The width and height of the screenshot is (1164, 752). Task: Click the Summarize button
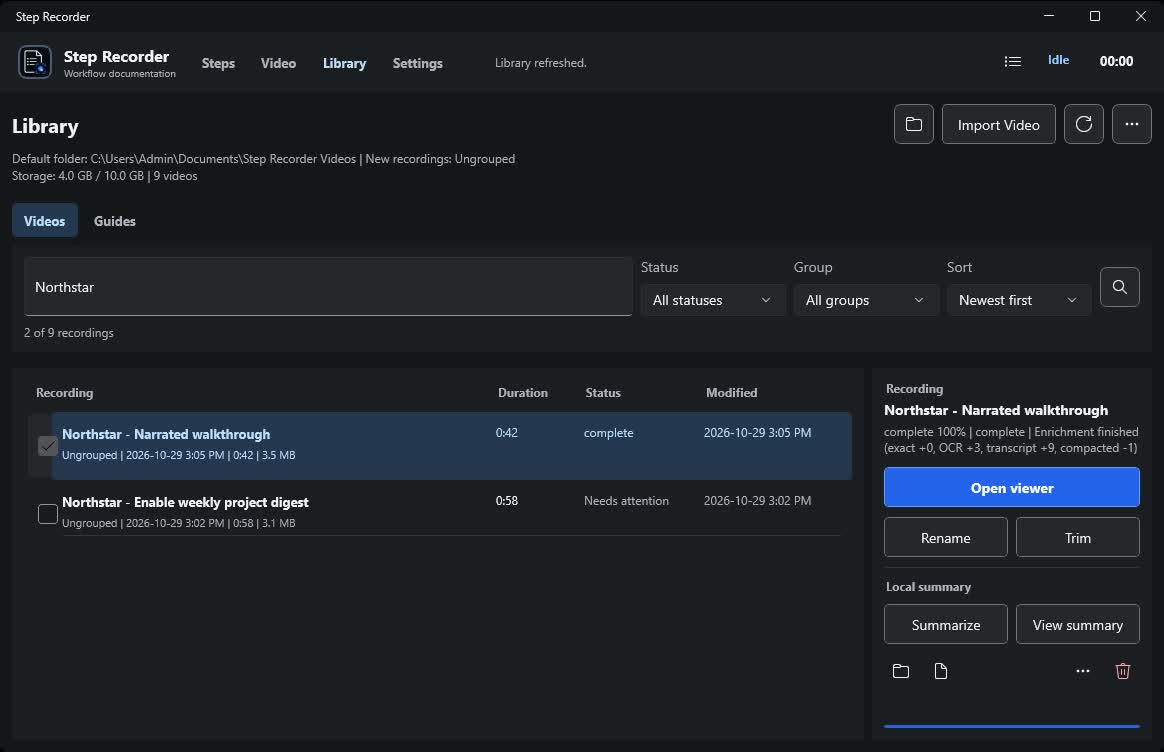(x=945, y=624)
